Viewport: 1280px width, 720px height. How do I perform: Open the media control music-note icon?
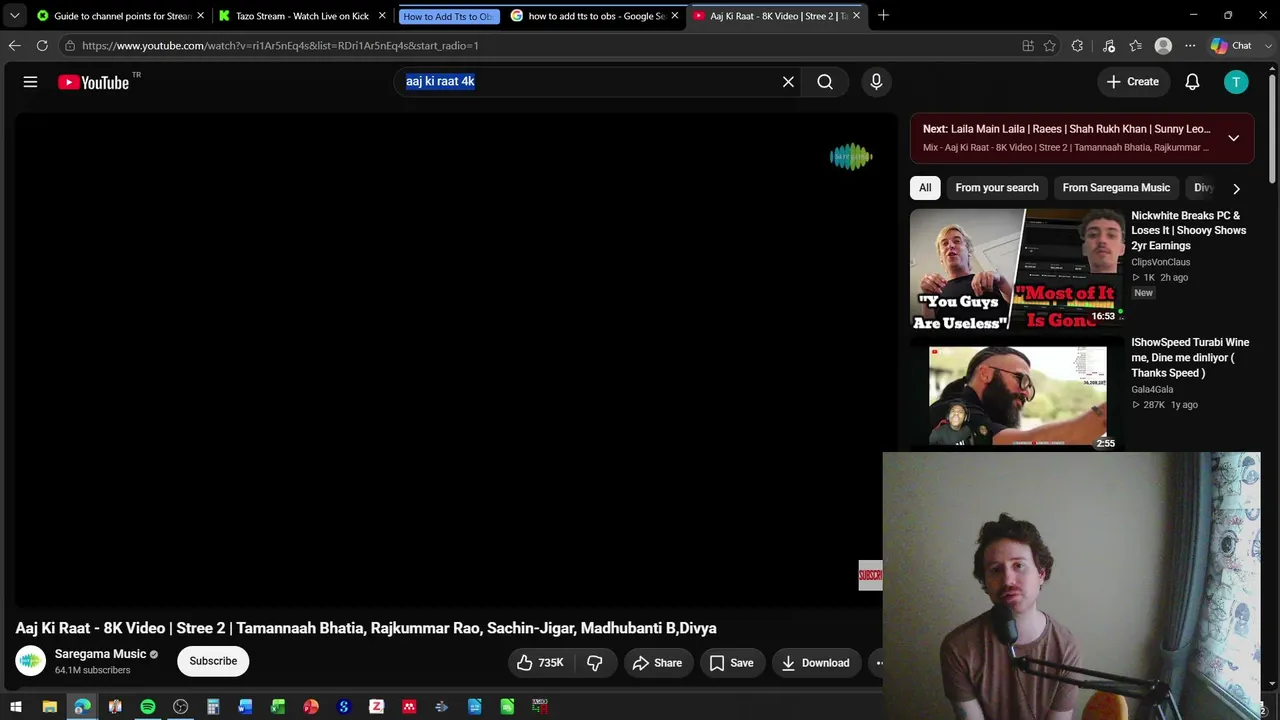[x=1109, y=45]
